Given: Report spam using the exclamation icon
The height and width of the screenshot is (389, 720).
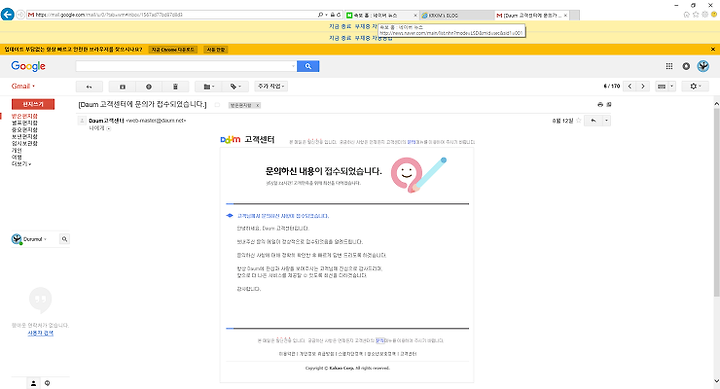Looking at the screenshot, I should [x=149, y=86].
